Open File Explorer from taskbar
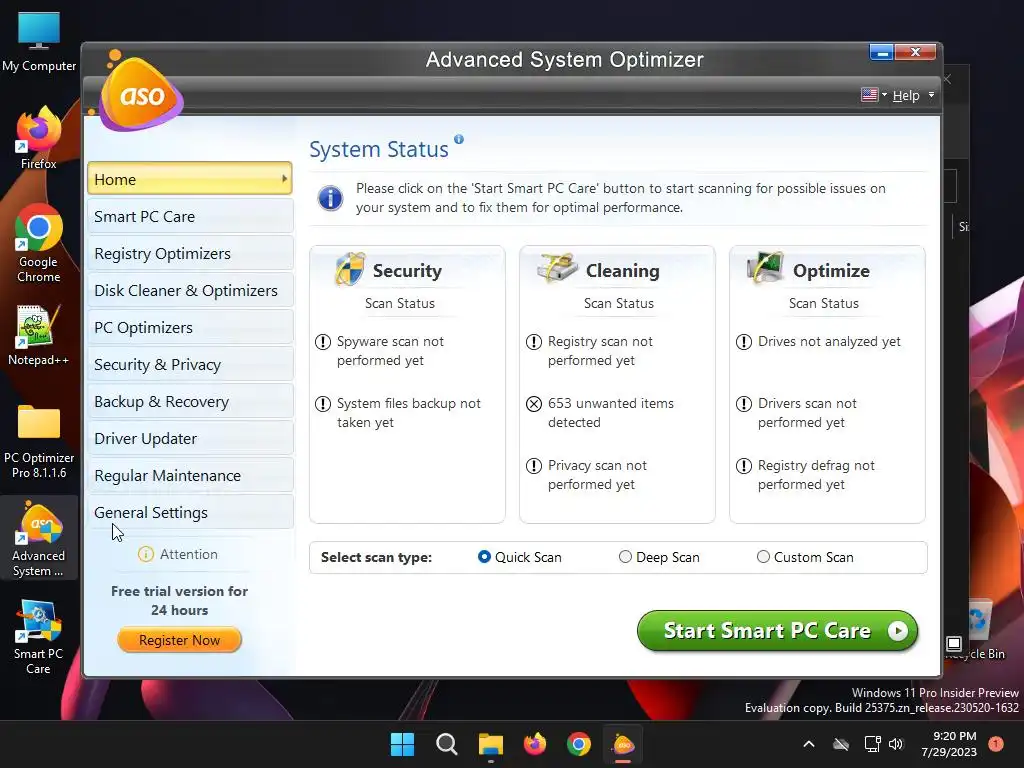This screenshot has width=1024, height=768. point(490,744)
